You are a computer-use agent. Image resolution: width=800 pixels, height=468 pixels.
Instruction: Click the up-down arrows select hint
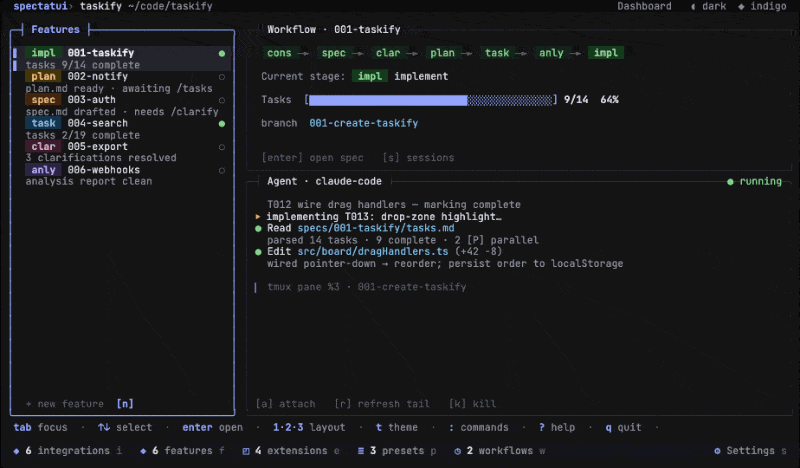125,428
